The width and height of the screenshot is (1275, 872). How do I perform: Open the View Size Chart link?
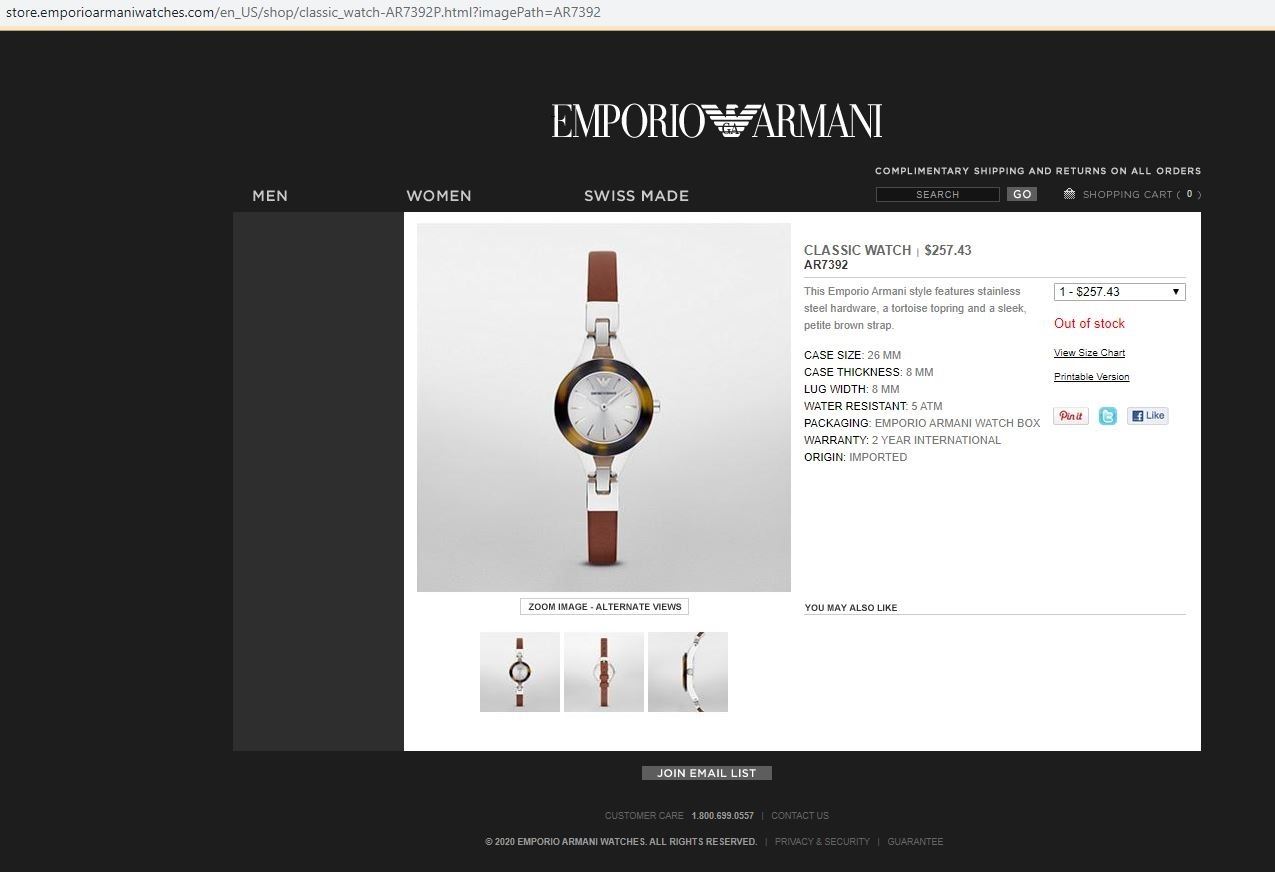[1089, 353]
